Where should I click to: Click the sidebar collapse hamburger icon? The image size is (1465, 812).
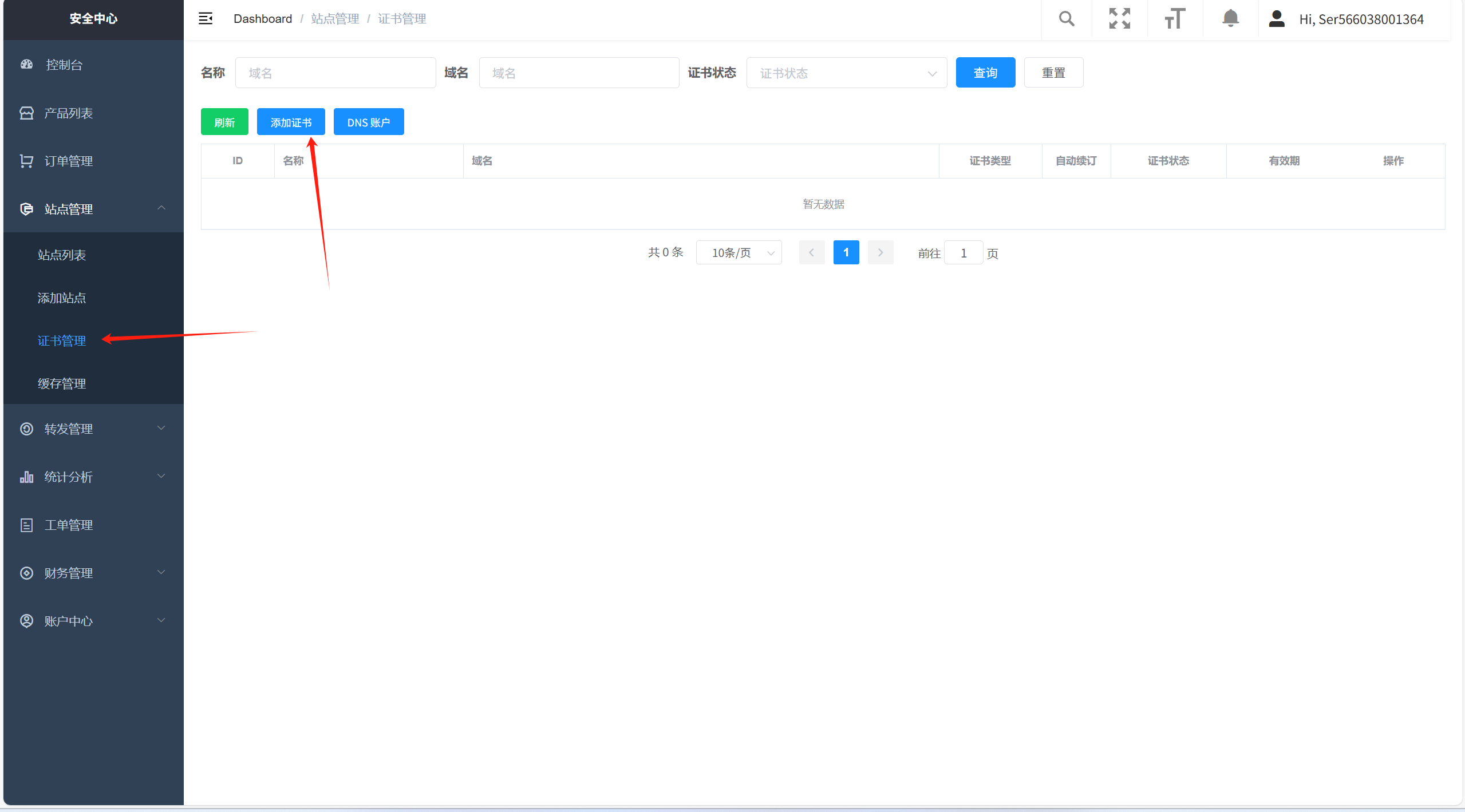[x=206, y=19]
